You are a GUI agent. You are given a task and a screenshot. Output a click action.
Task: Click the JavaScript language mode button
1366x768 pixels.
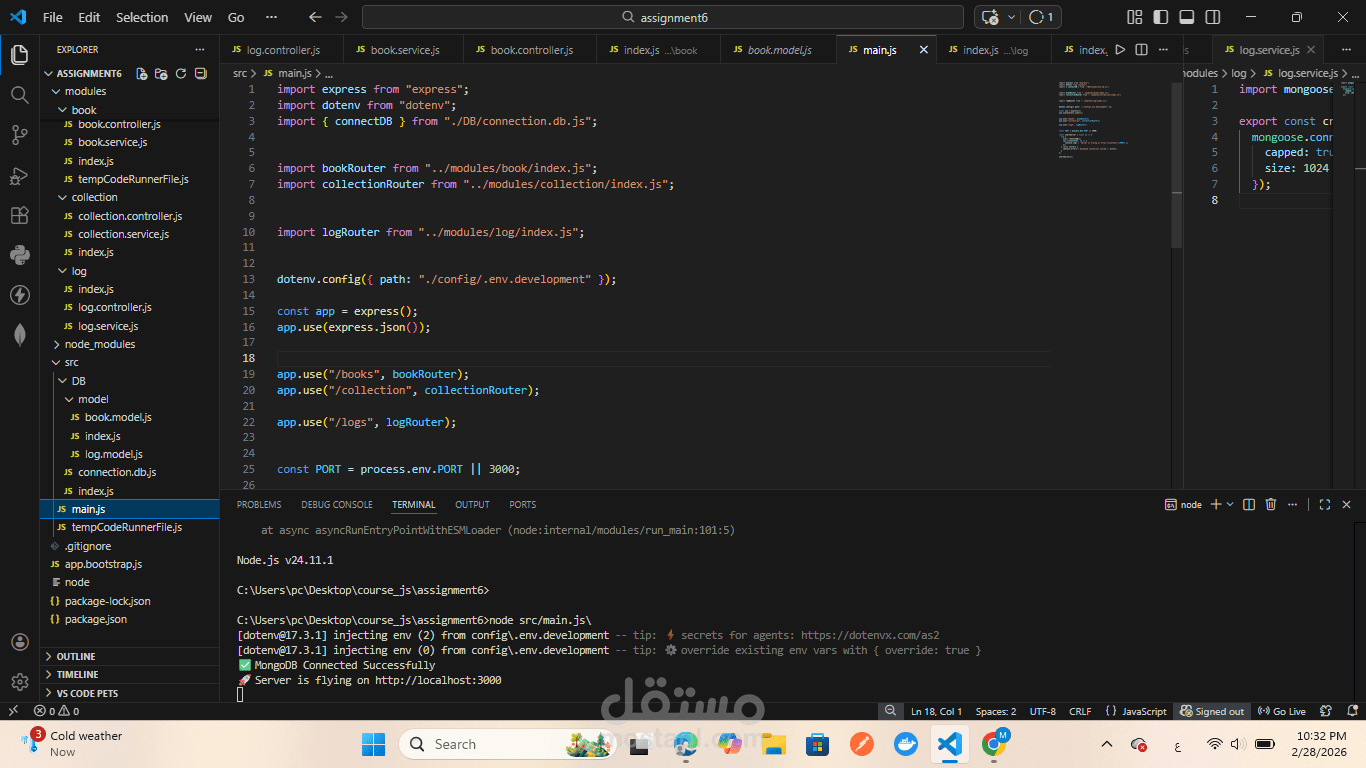point(1136,711)
